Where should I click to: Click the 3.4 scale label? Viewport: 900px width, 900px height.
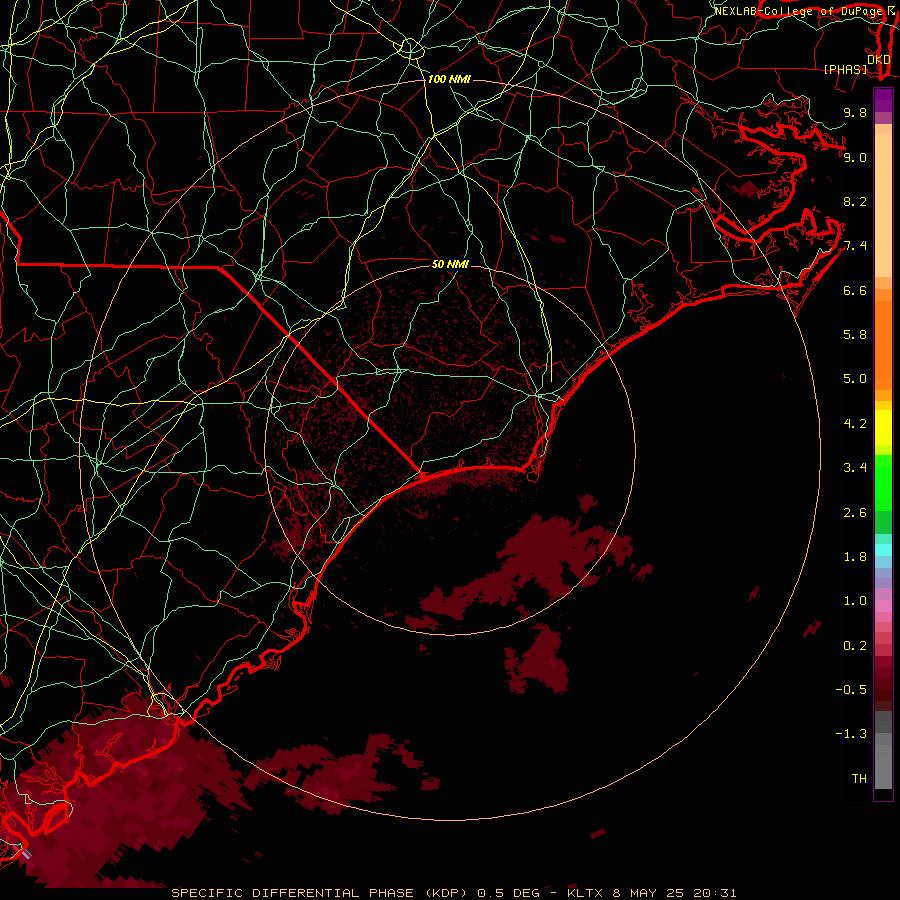(x=855, y=468)
